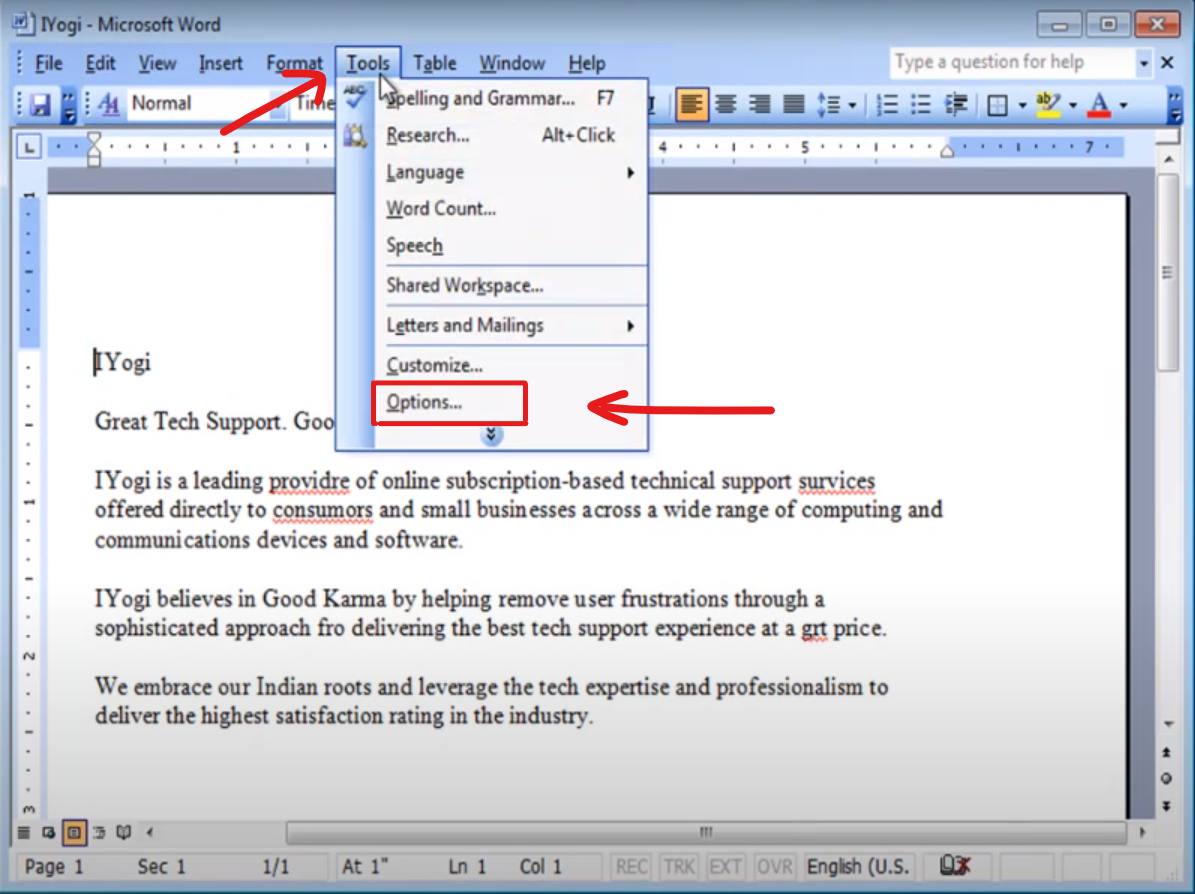Open the Help menu
The image size is (1195, 894).
tap(586, 63)
